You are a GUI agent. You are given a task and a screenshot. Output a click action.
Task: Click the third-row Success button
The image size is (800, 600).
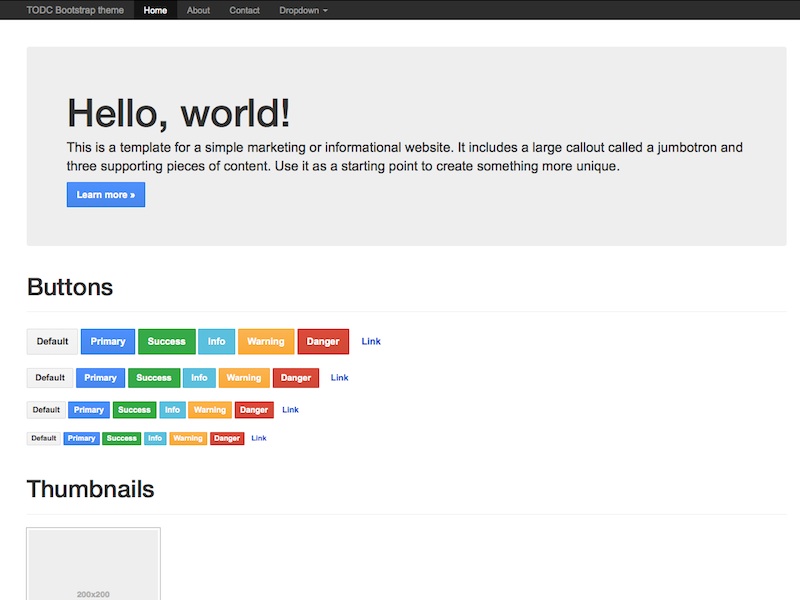pos(134,410)
